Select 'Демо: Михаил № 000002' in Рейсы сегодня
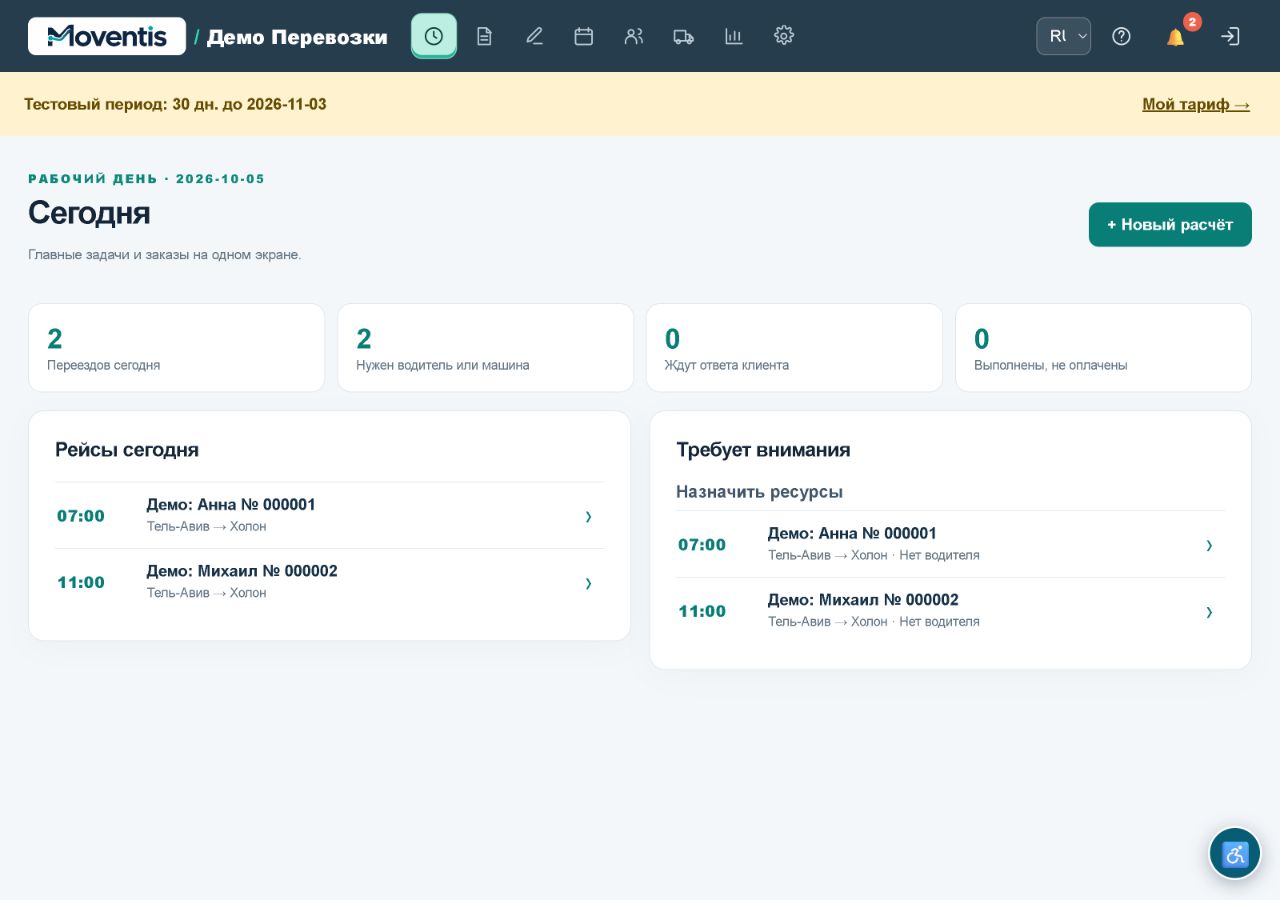Viewport: 1280px width, 900px height. (x=242, y=571)
